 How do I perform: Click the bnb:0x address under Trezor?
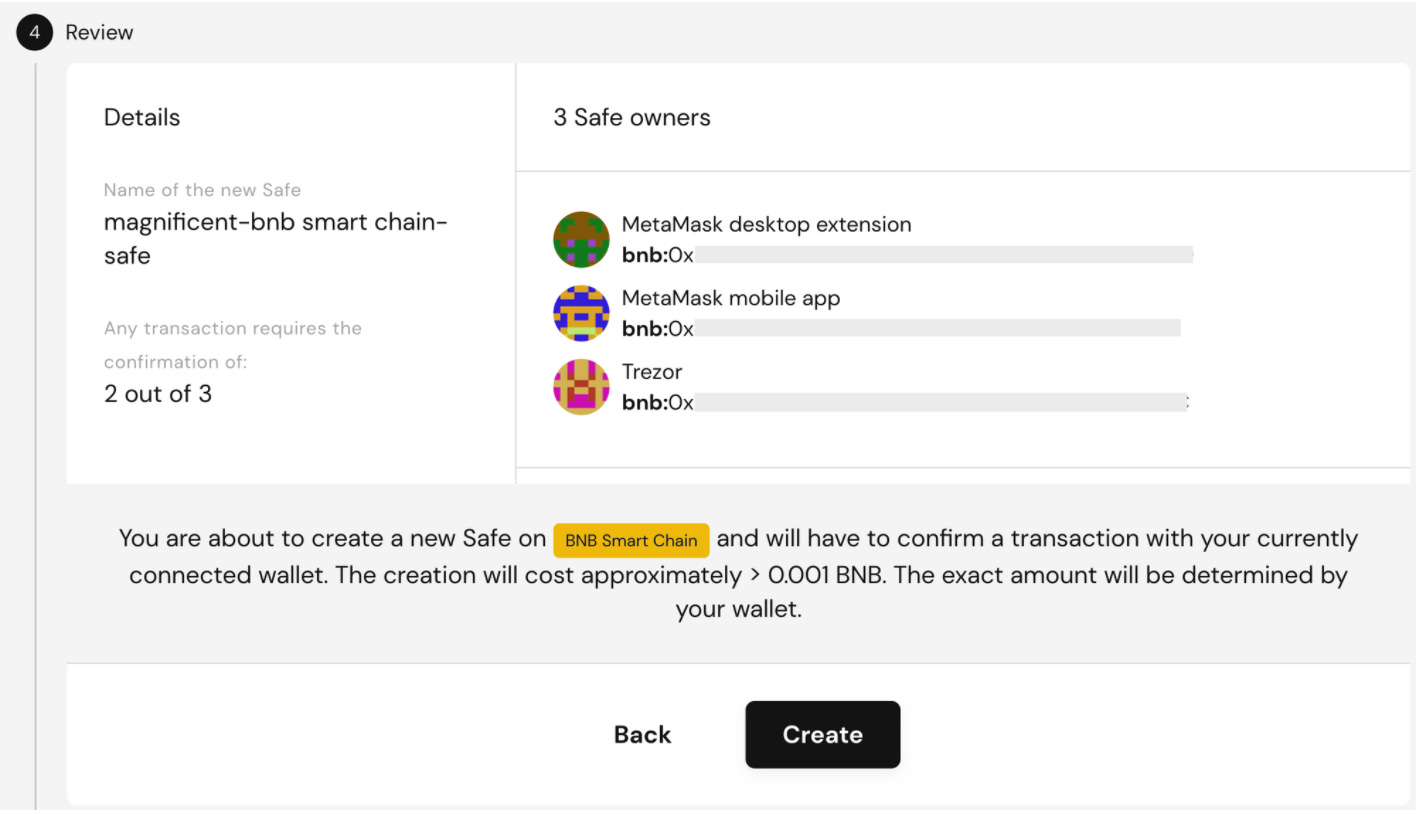(905, 402)
